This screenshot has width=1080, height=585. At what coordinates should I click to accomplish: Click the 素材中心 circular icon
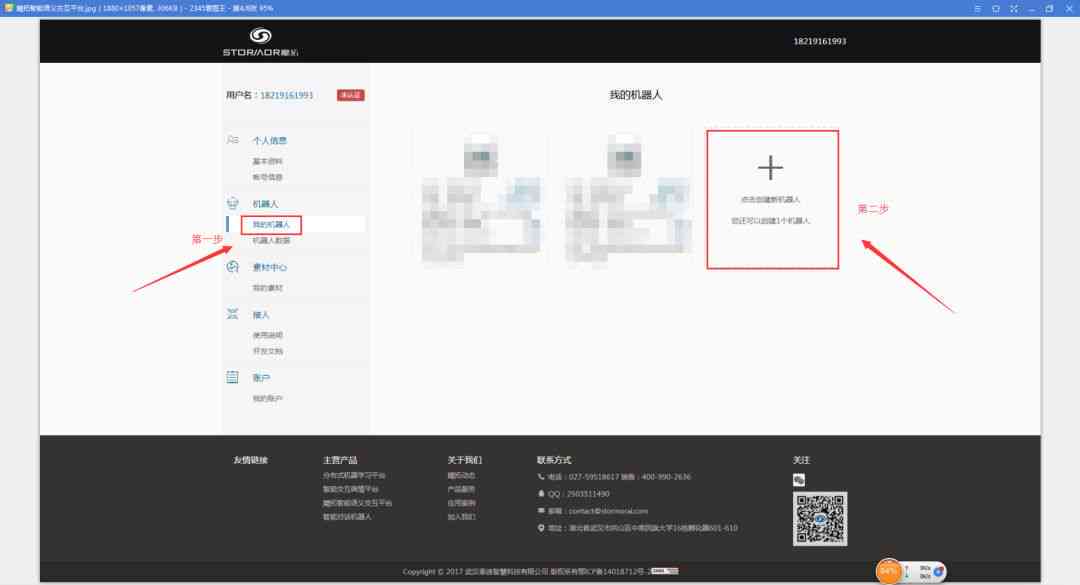(232, 267)
